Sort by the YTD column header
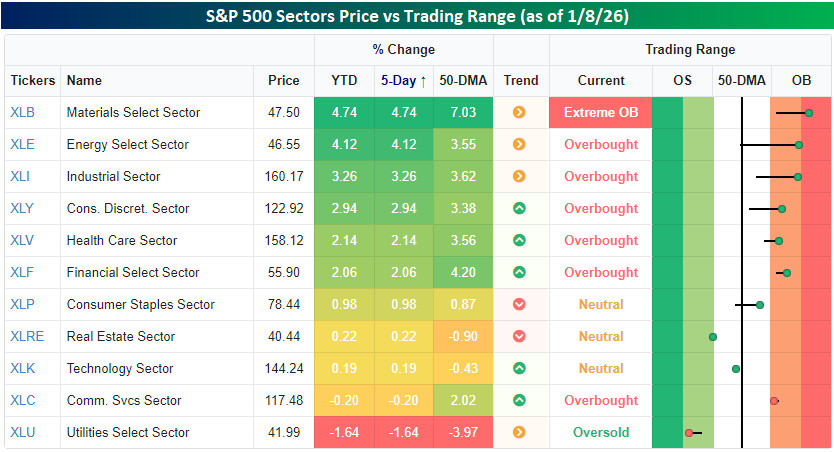Screen dimensions: 834x452 click(x=344, y=81)
